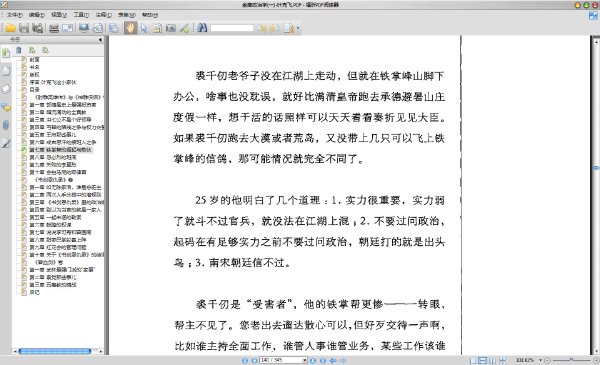Open the 编辑 menu

coord(37,15)
